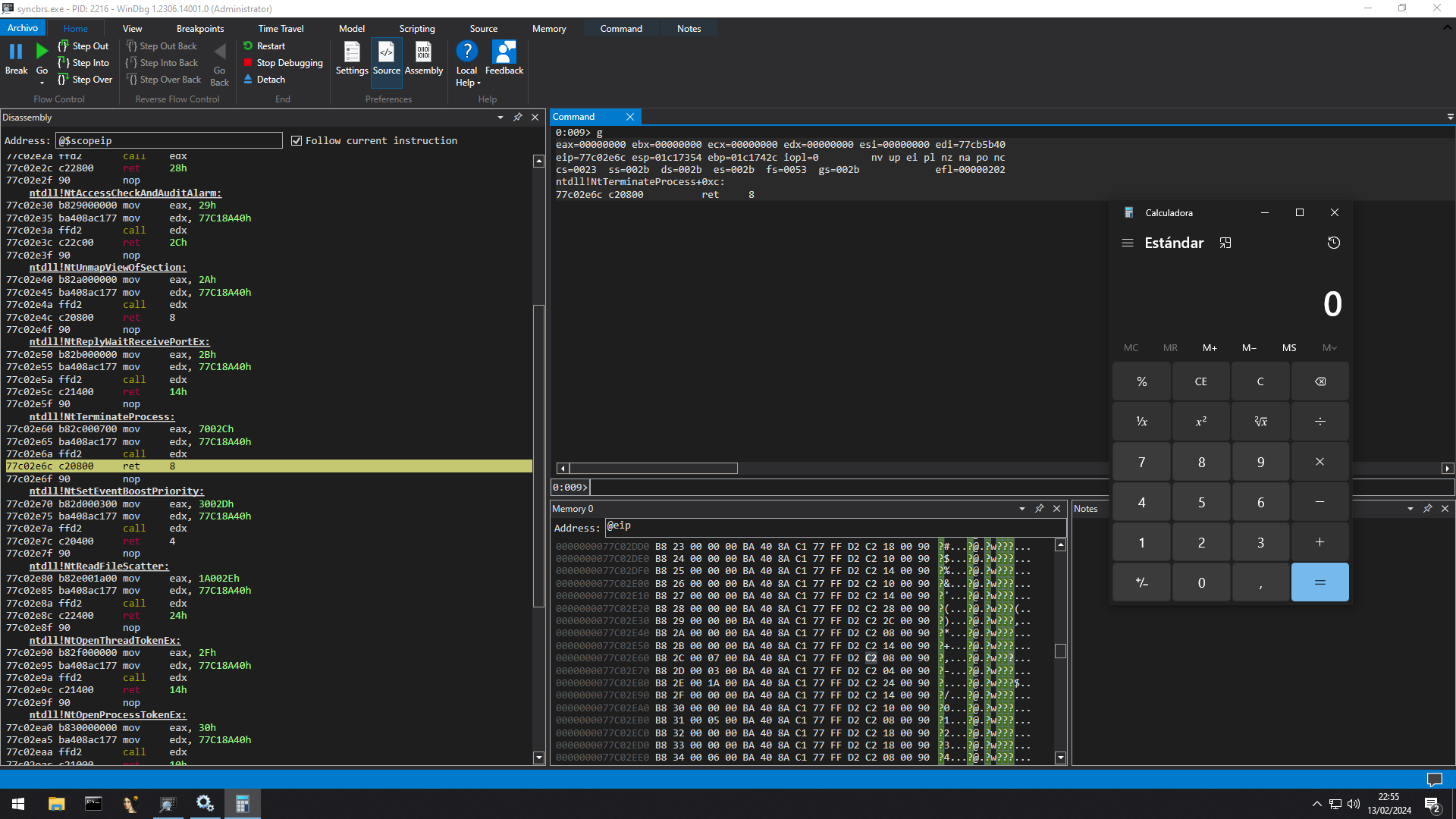The width and height of the screenshot is (1456, 819).
Task: Click Calculator percent key
Action: pos(1142,381)
